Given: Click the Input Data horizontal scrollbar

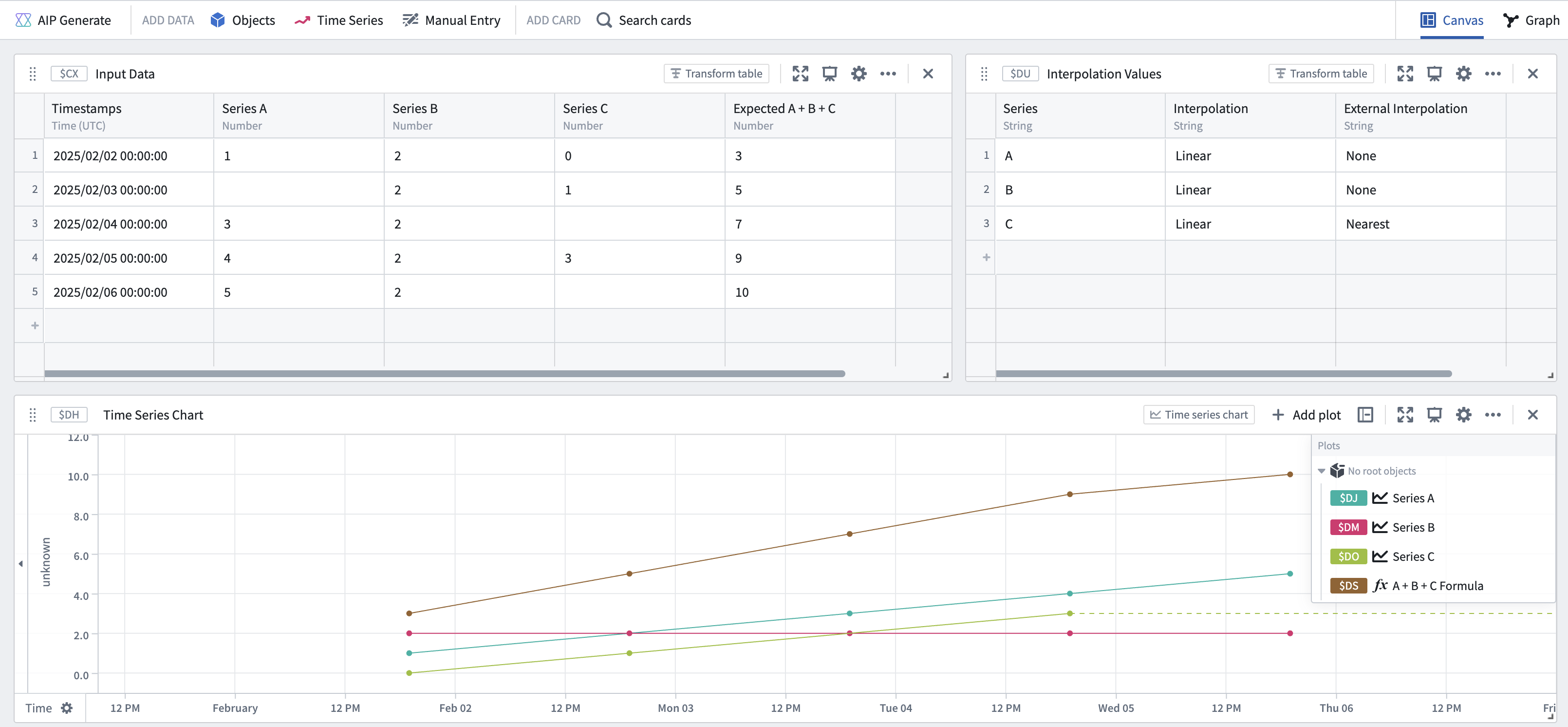Looking at the screenshot, I should tap(444, 373).
